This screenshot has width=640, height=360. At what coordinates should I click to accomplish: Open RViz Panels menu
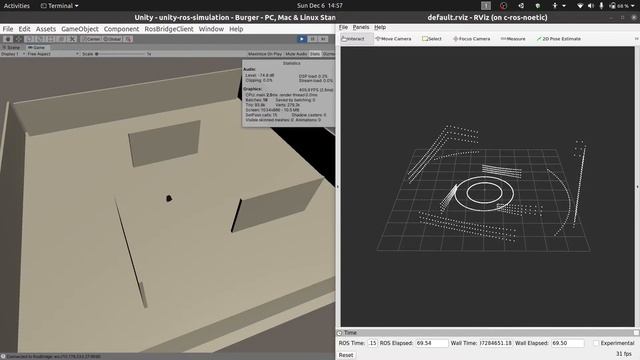(x=361, y=27)
